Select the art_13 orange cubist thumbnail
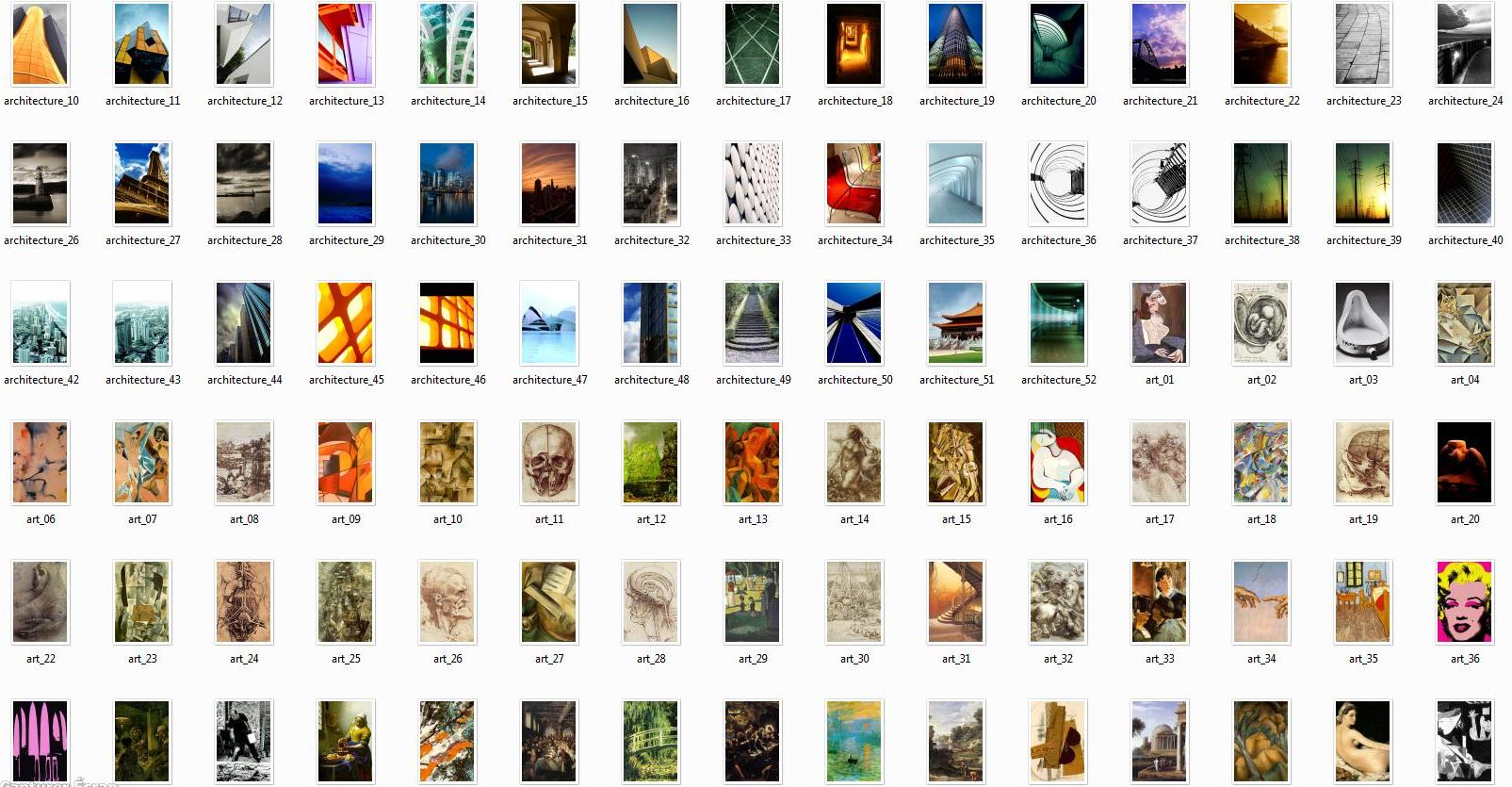The image size is (1512, 787). click(753, 463)
